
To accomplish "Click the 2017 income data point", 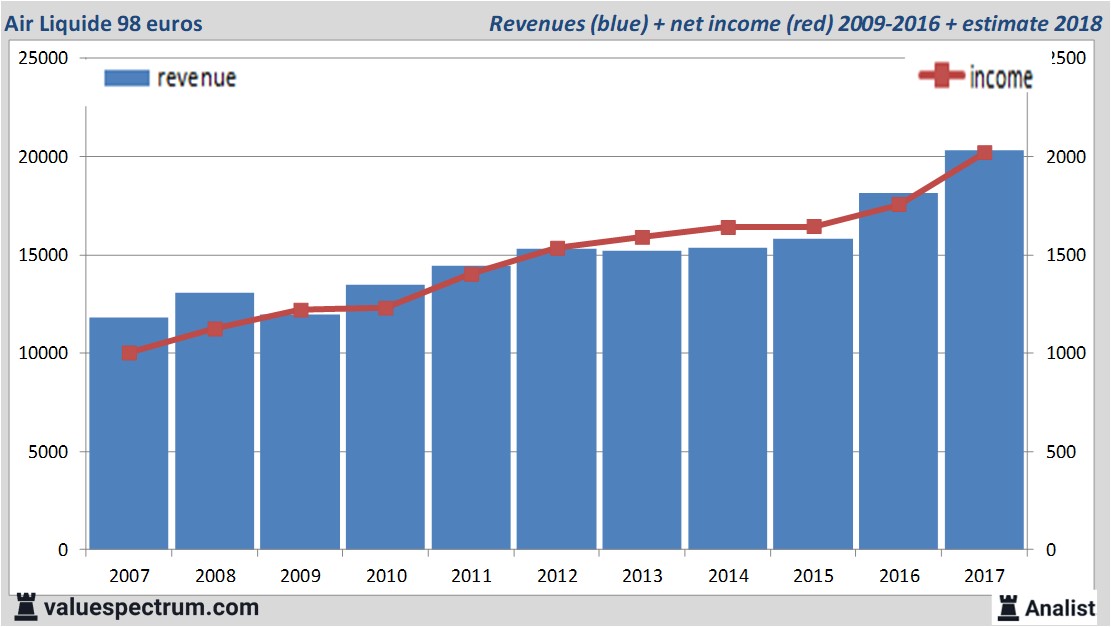I will (x=984, y=153).
